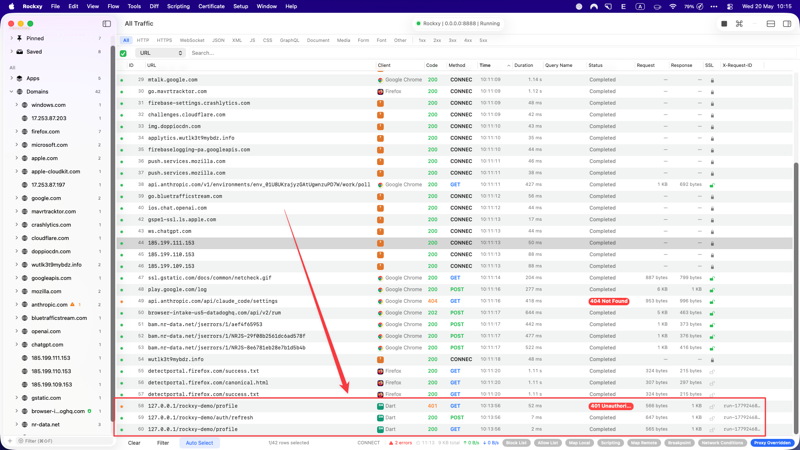
Task: Click the orange status dot on row 49
Action: (121, 302)
